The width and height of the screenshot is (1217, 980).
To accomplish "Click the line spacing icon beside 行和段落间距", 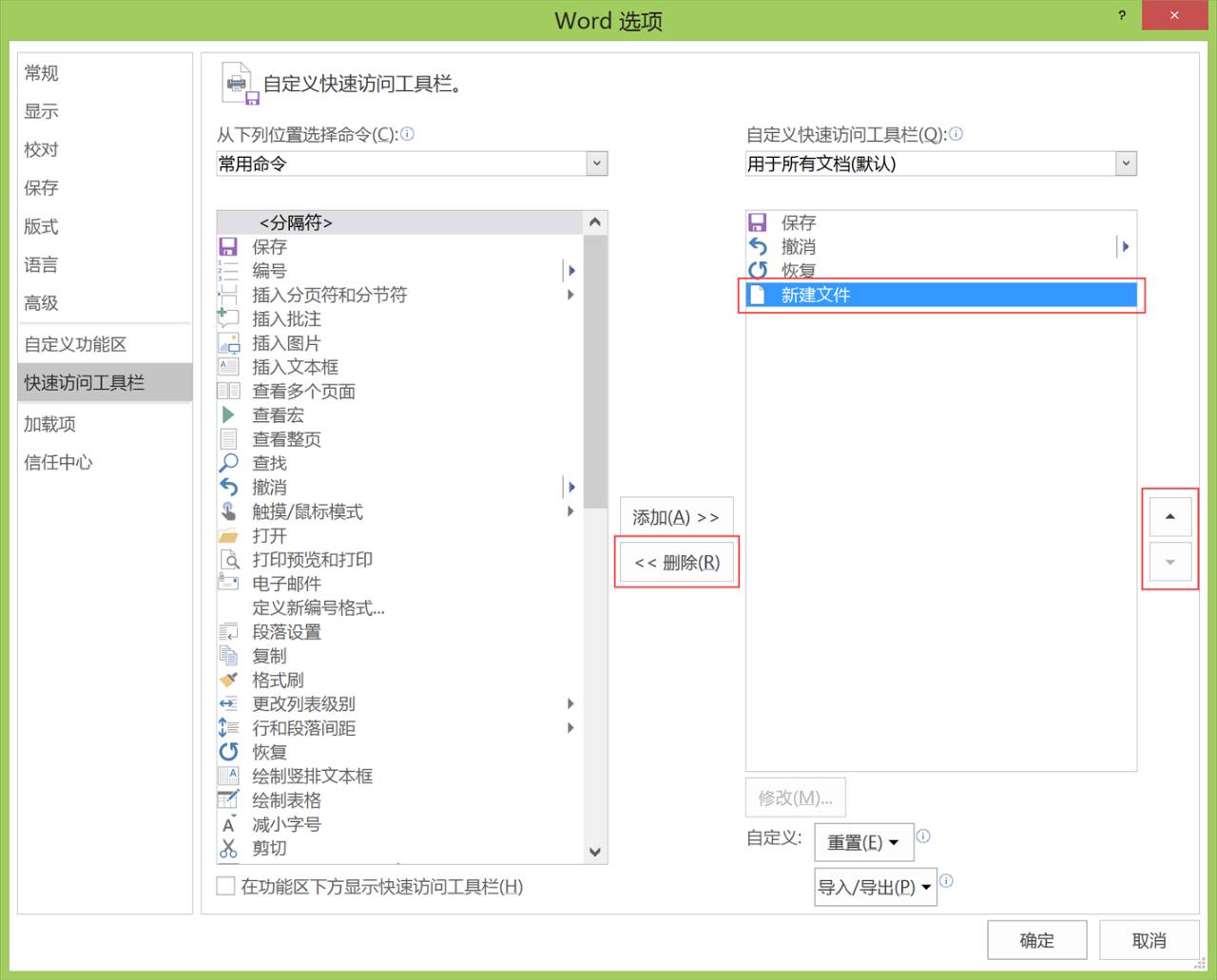I will pyautogui.click(x=228, y=727).
